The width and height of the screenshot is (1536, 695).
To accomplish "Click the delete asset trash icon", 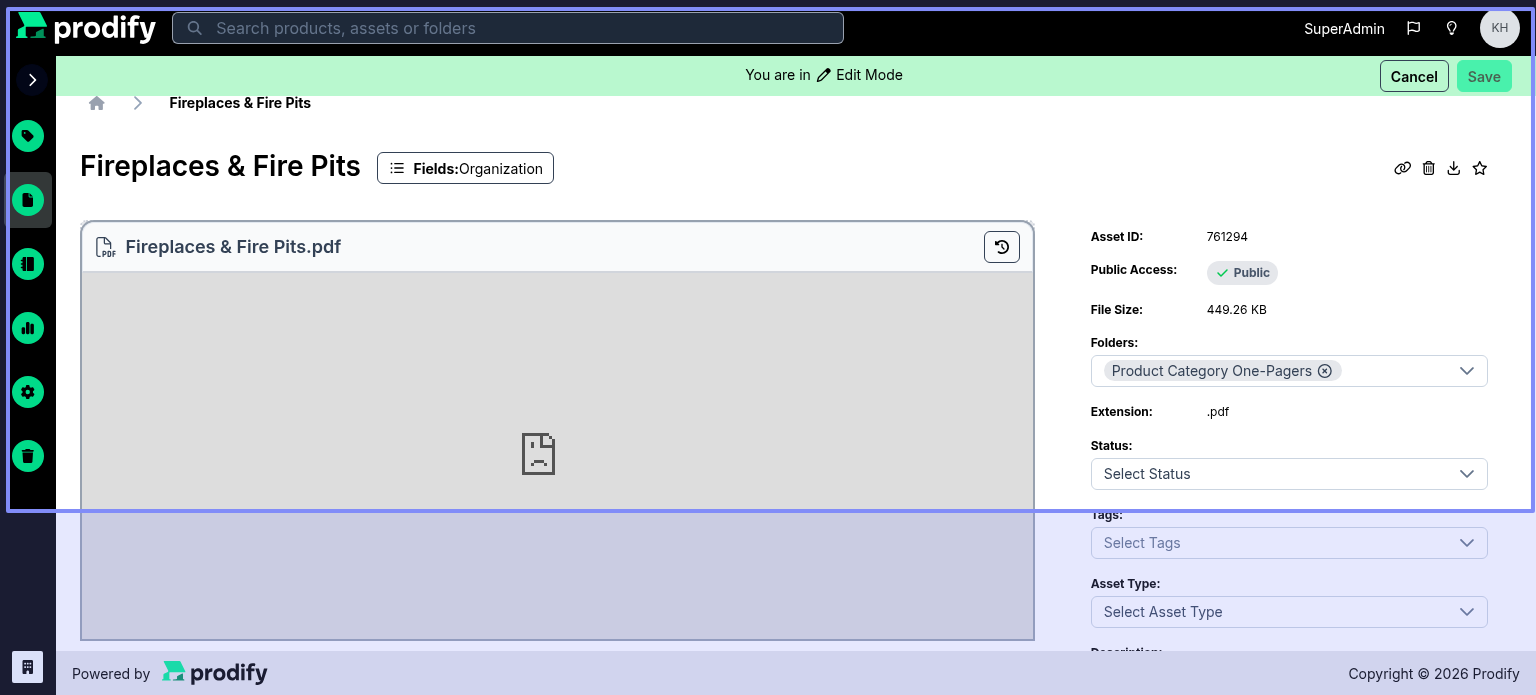I will coord(1428,168).
